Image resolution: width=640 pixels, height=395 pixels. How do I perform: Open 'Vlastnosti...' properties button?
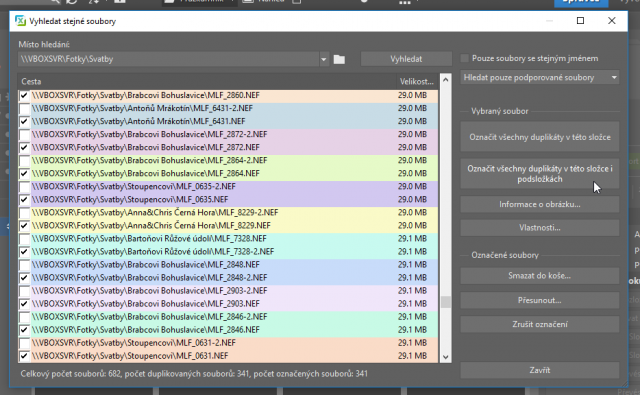[x=540, y=228]
